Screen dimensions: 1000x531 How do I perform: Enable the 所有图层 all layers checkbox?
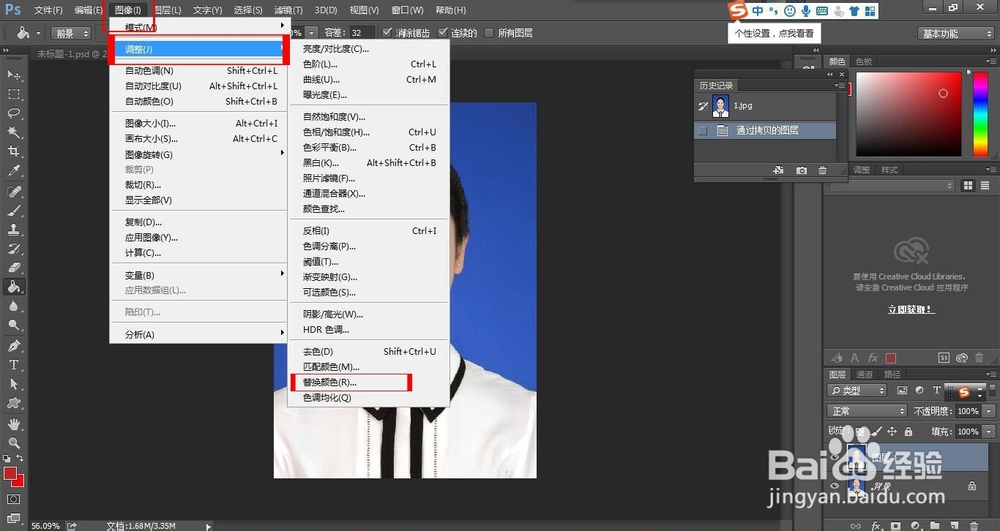(x=489, y=33)
